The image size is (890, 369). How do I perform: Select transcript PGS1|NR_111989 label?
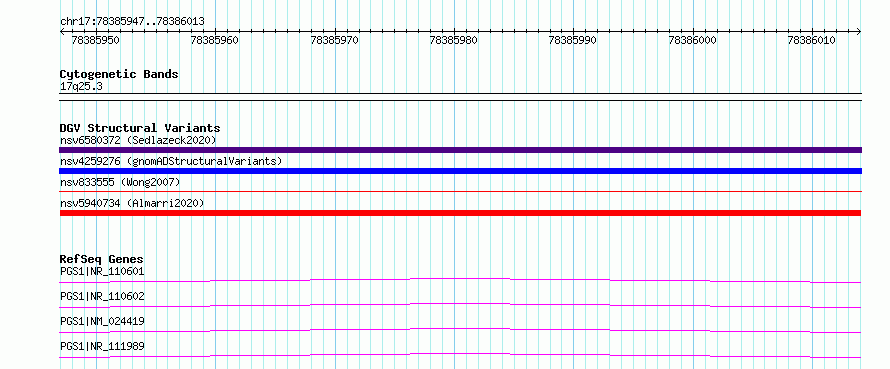tap(102, 346)
